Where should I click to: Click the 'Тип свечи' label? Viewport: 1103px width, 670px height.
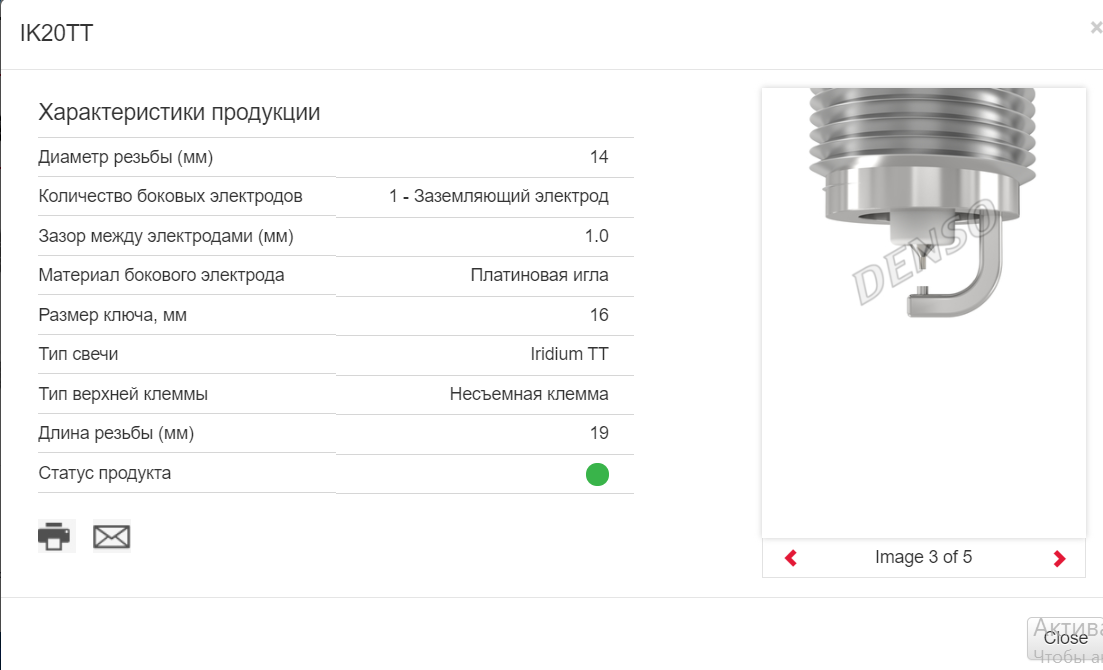pos(78,354)
